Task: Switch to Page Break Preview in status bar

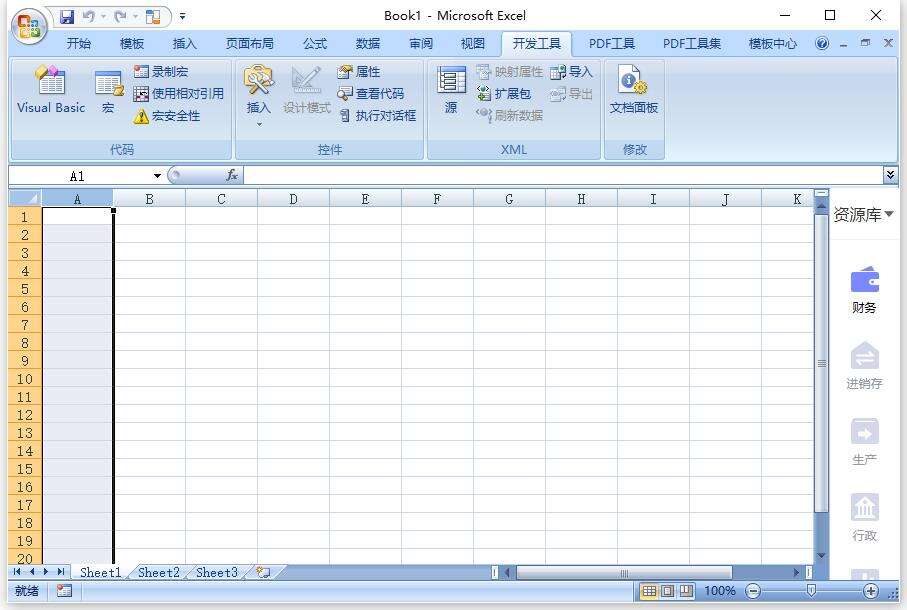Action: pyautogui.click(x=686, y=591)
